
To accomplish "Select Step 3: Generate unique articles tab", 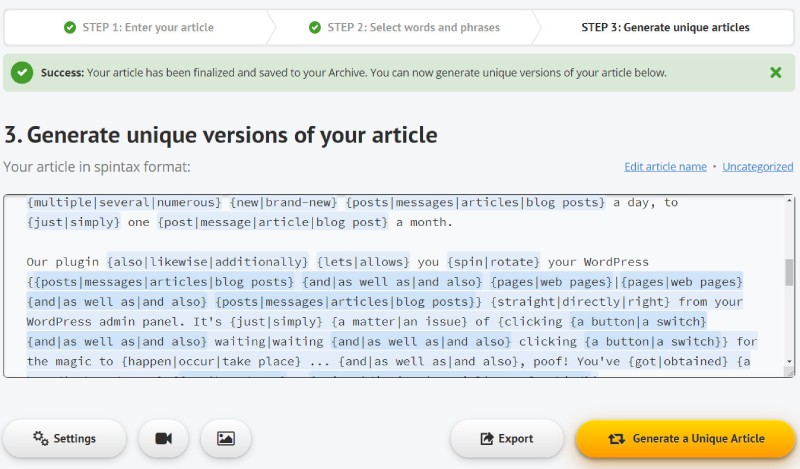I will (x=665, y=27).
